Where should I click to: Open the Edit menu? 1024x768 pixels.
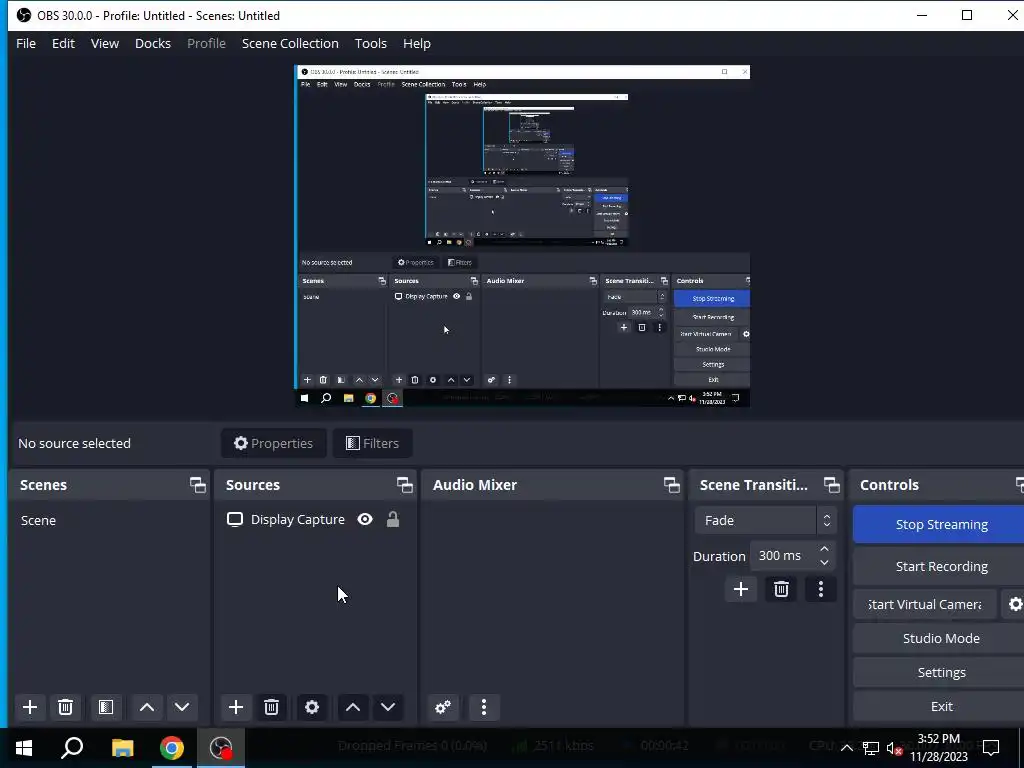click(x=63, y=44)
